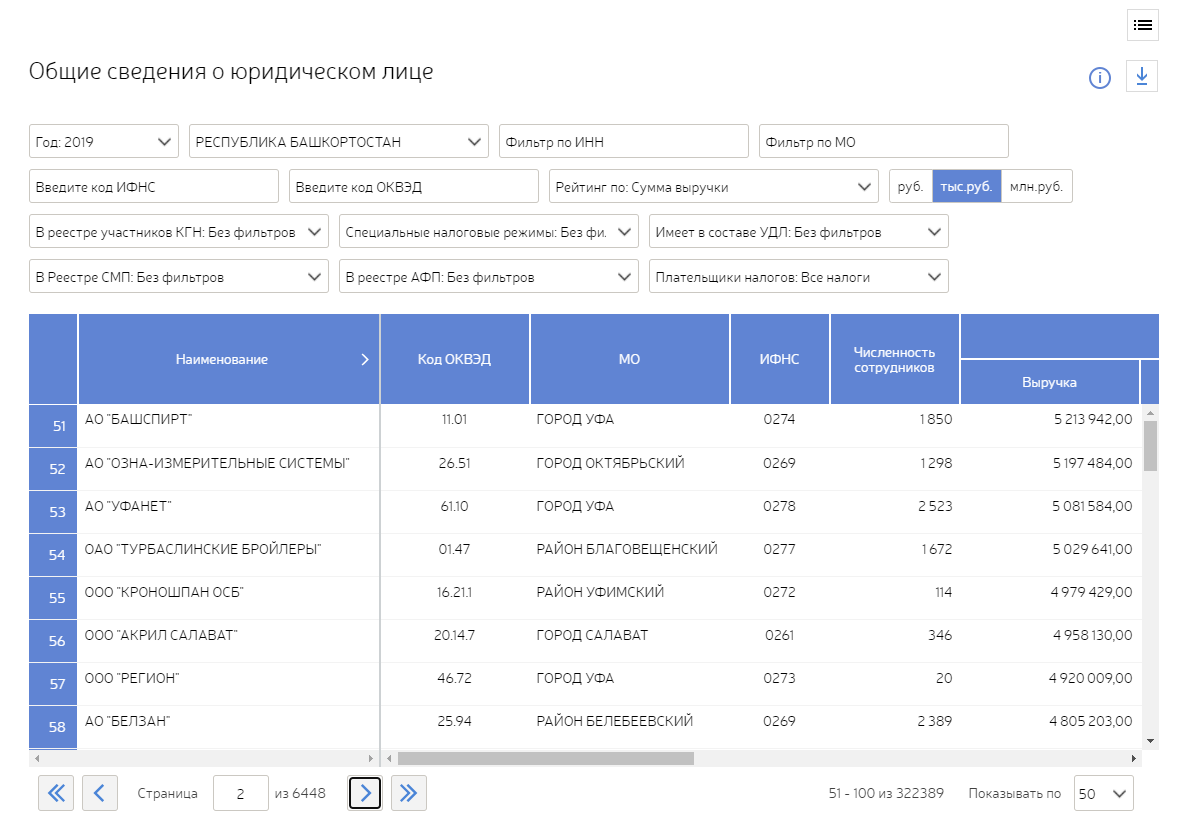Open the РЕСПУБЛИКА БАШКОРТОСТАН region dropdown
1185x827 pixels.
(x=338, y=142)
